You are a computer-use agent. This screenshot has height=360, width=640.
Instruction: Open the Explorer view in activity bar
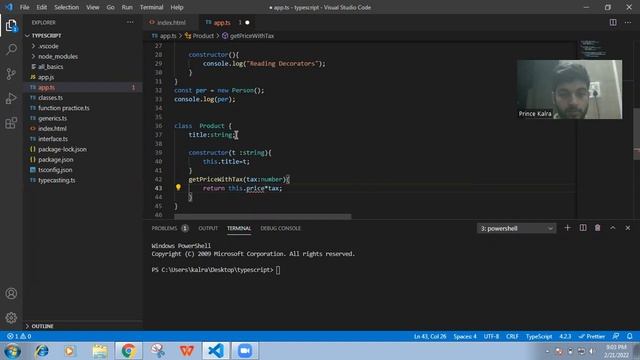click(x=11, y=26)
